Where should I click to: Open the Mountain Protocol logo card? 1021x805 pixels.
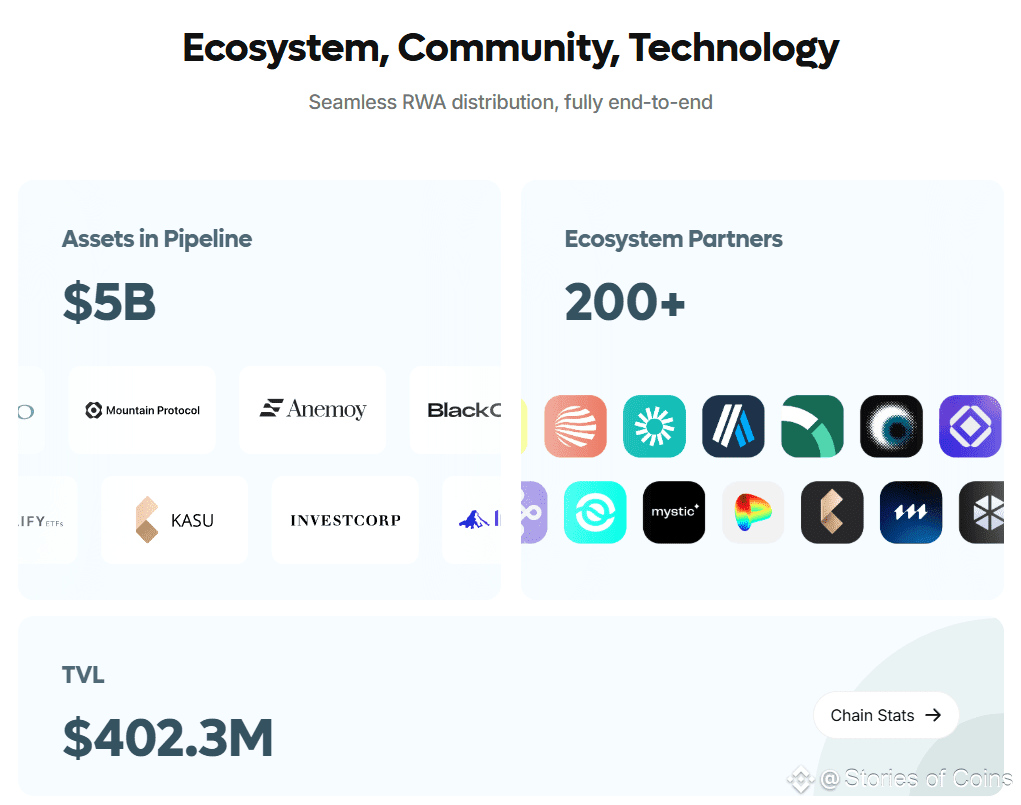(x=142, y=410)
